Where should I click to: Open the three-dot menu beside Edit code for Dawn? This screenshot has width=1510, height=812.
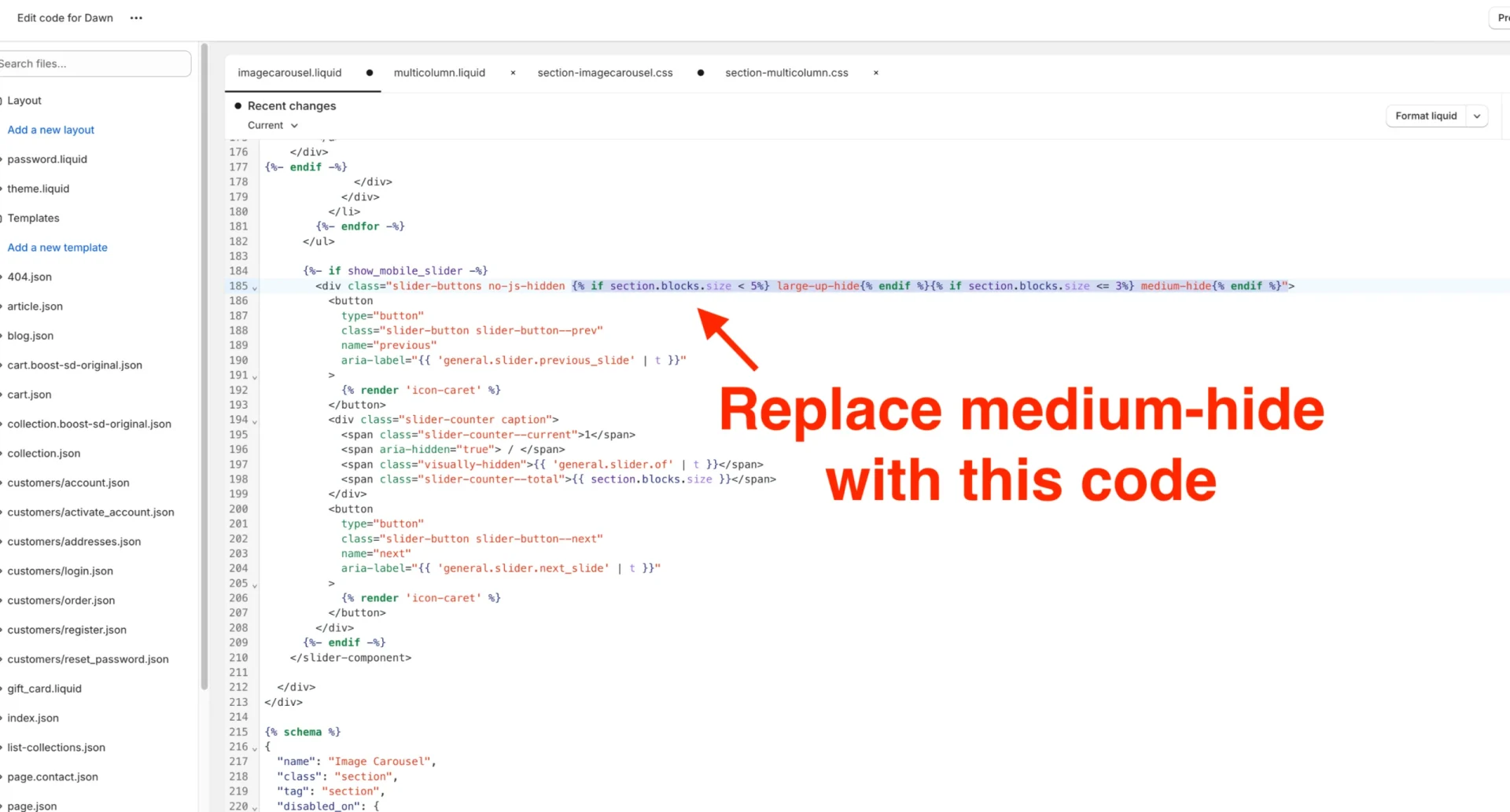point(136,18)
